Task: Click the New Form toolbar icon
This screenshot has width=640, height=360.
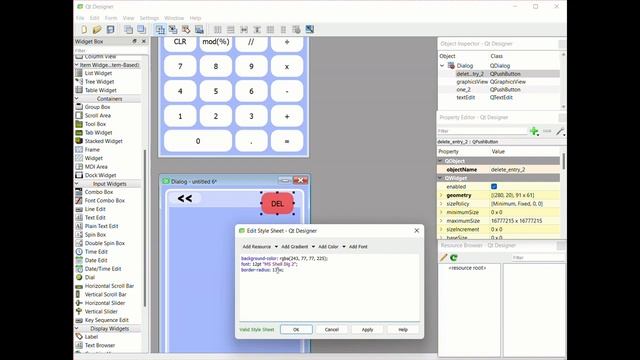Action: (x=84, y=29)
